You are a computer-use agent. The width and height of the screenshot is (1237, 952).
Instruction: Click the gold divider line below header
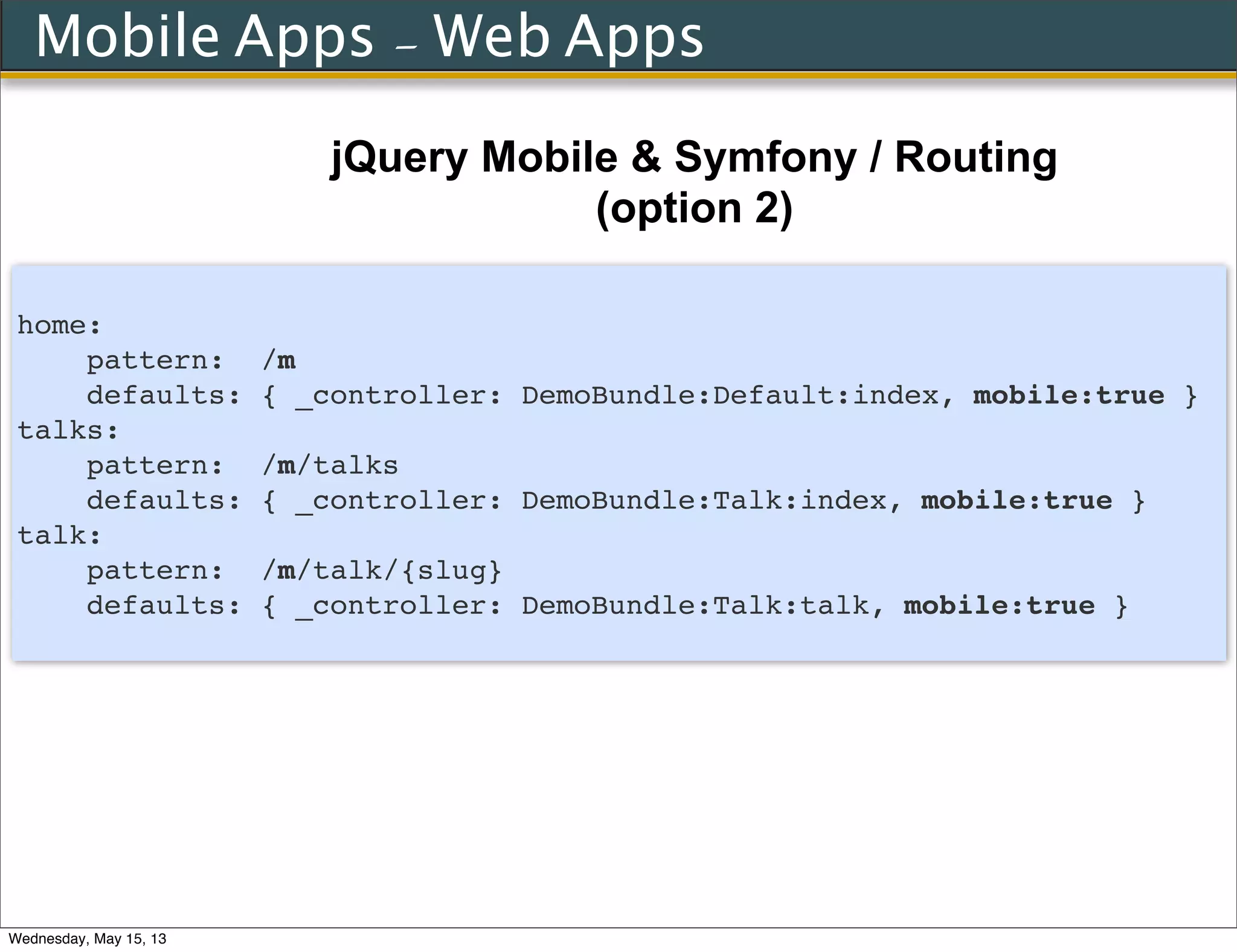(618, 76)
